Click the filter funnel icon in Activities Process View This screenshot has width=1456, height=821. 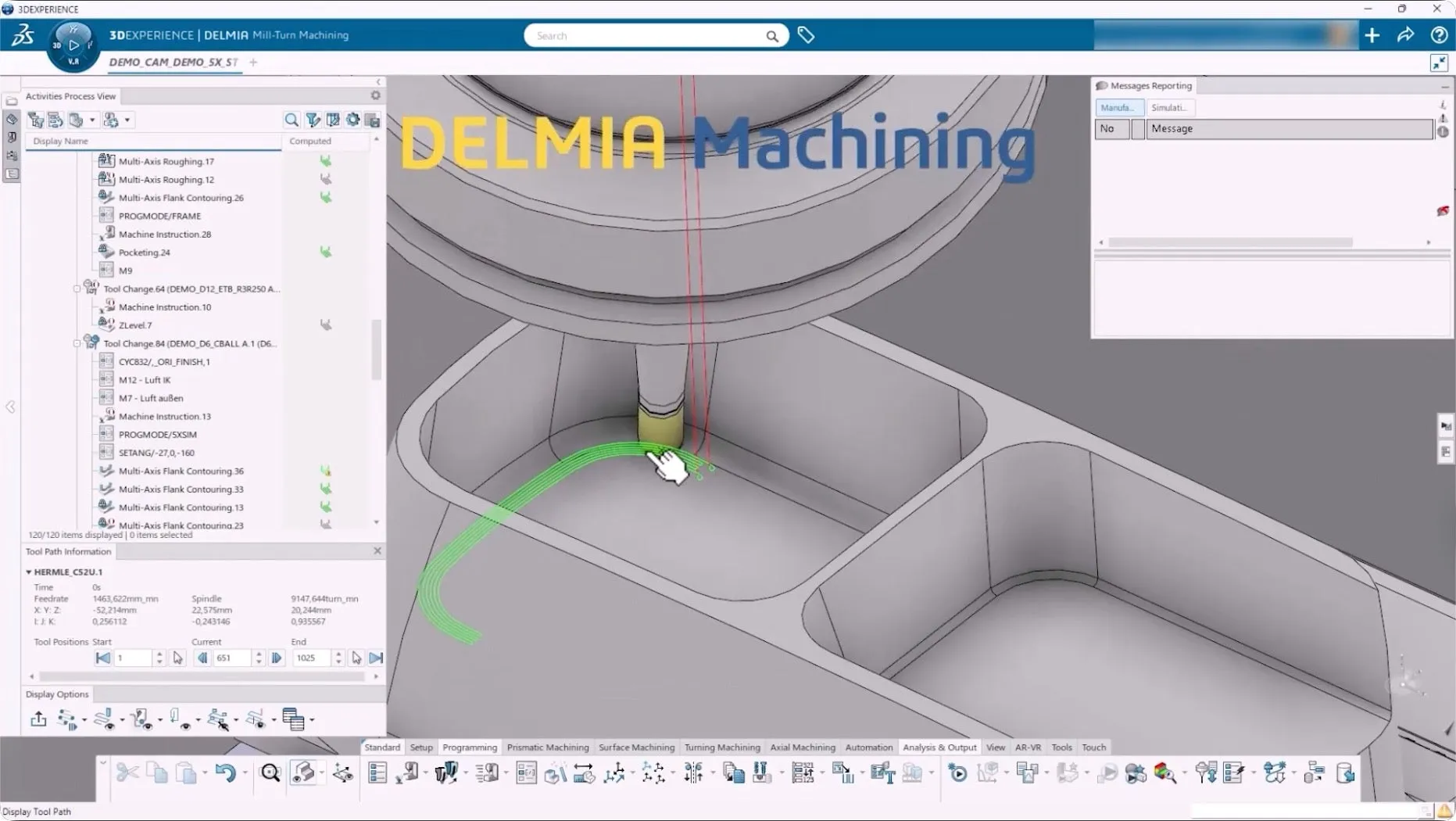313,120
